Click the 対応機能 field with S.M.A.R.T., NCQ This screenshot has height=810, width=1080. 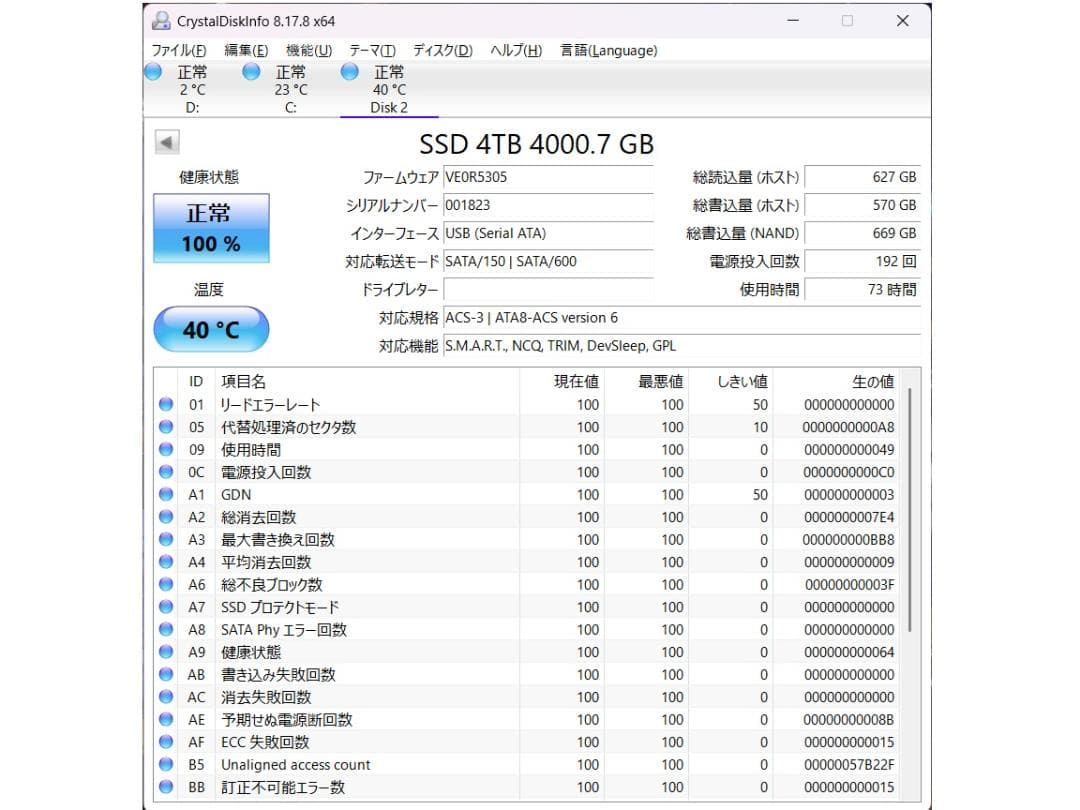click(681, 346)
